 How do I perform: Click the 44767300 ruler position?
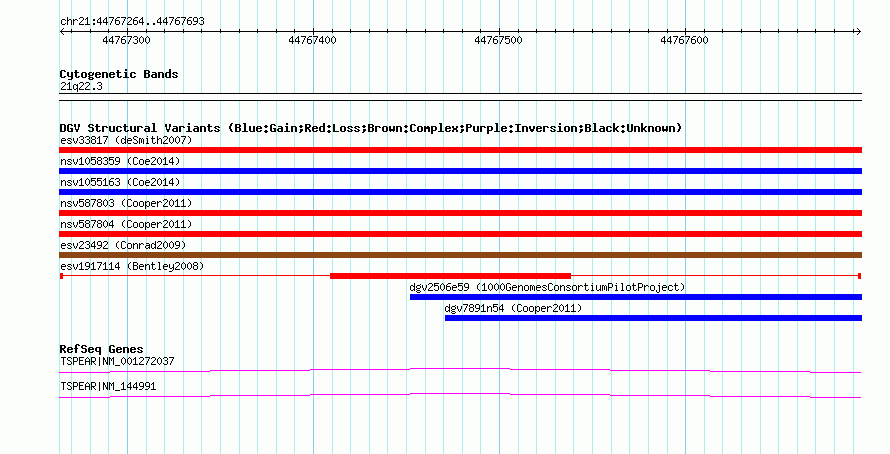click(127, 40)
